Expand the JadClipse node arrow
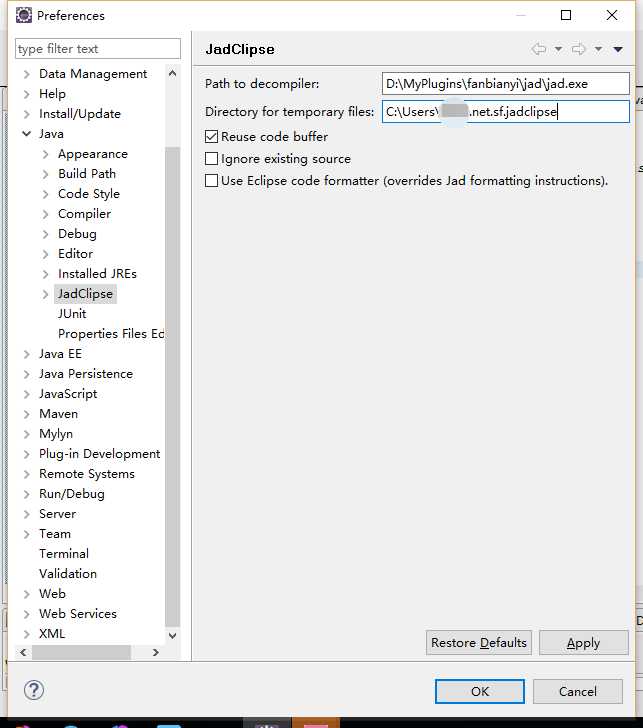The image size is (643, 728). point(45,294)
